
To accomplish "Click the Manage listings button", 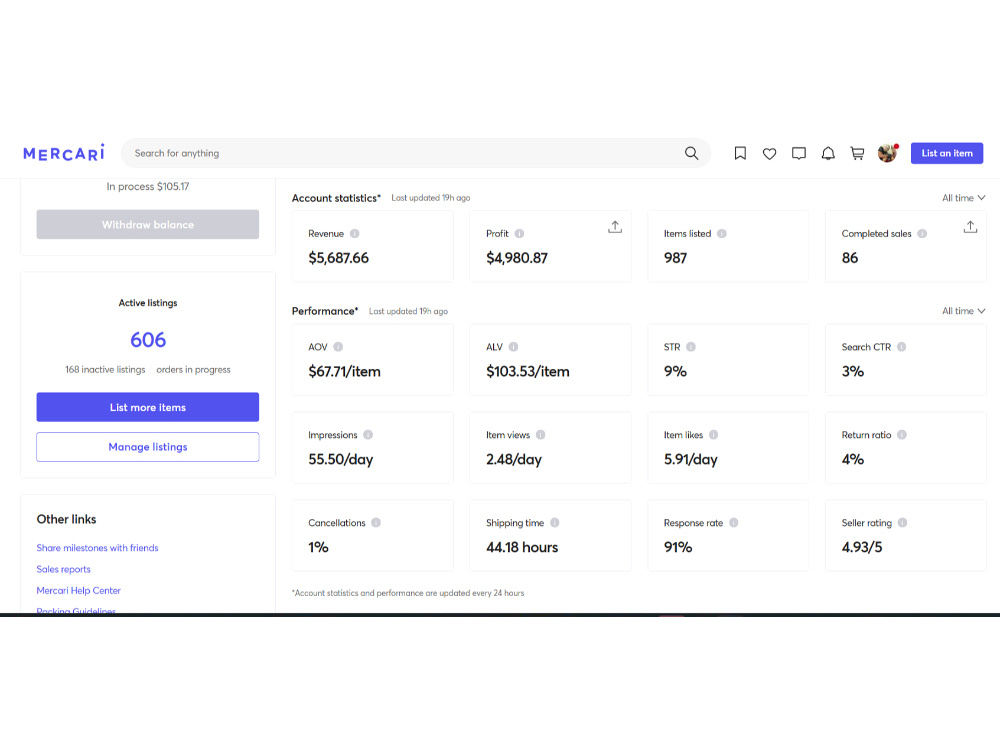I will [147, 447].
